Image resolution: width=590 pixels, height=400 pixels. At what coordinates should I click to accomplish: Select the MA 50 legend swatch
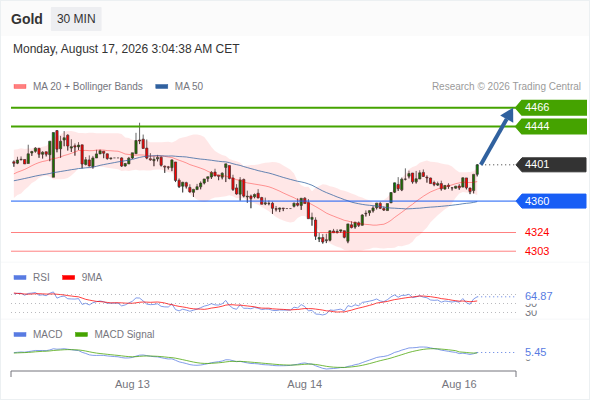(x=162, y=87)
